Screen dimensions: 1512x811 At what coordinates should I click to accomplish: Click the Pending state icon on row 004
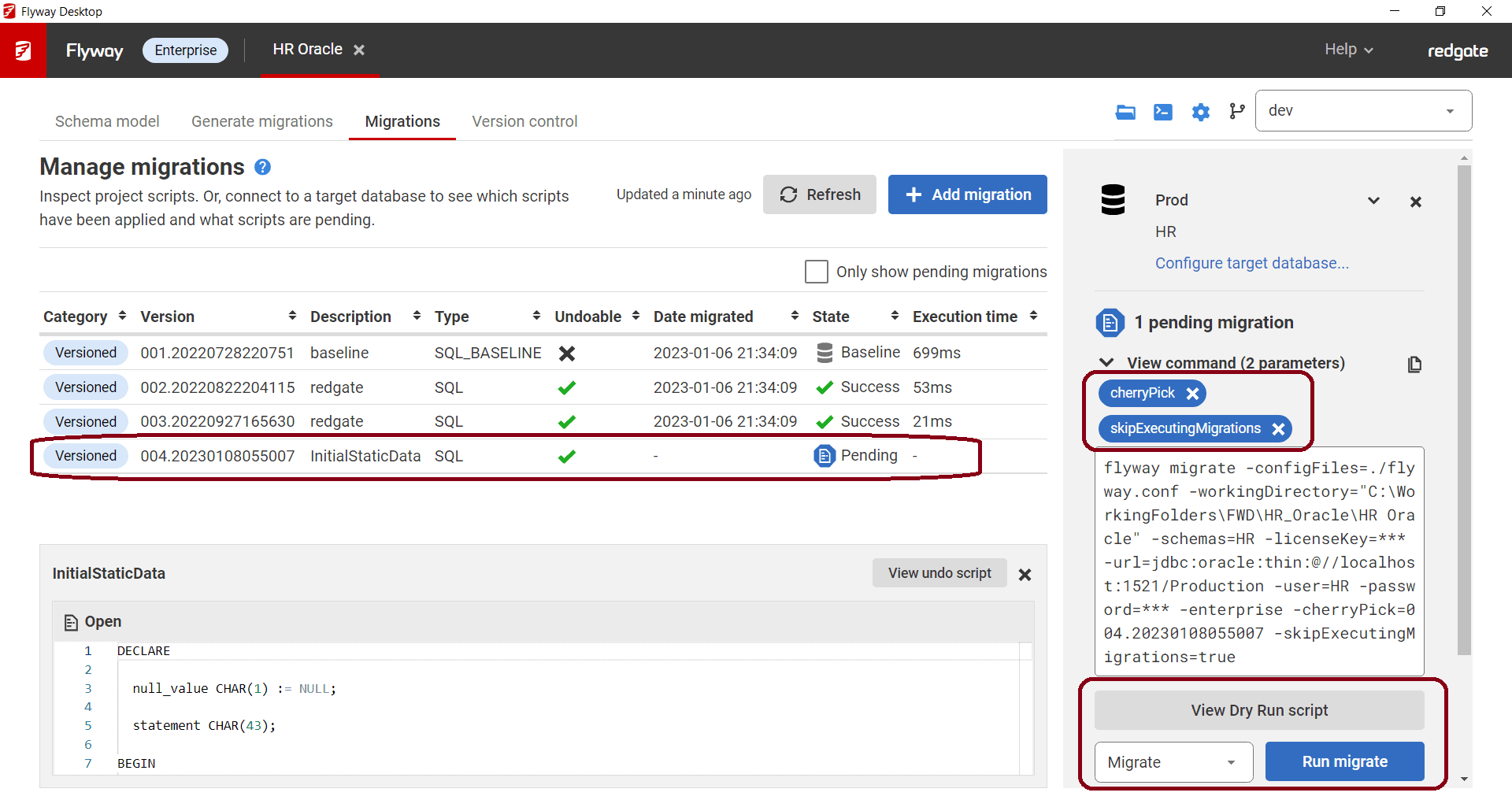(824, 455)
